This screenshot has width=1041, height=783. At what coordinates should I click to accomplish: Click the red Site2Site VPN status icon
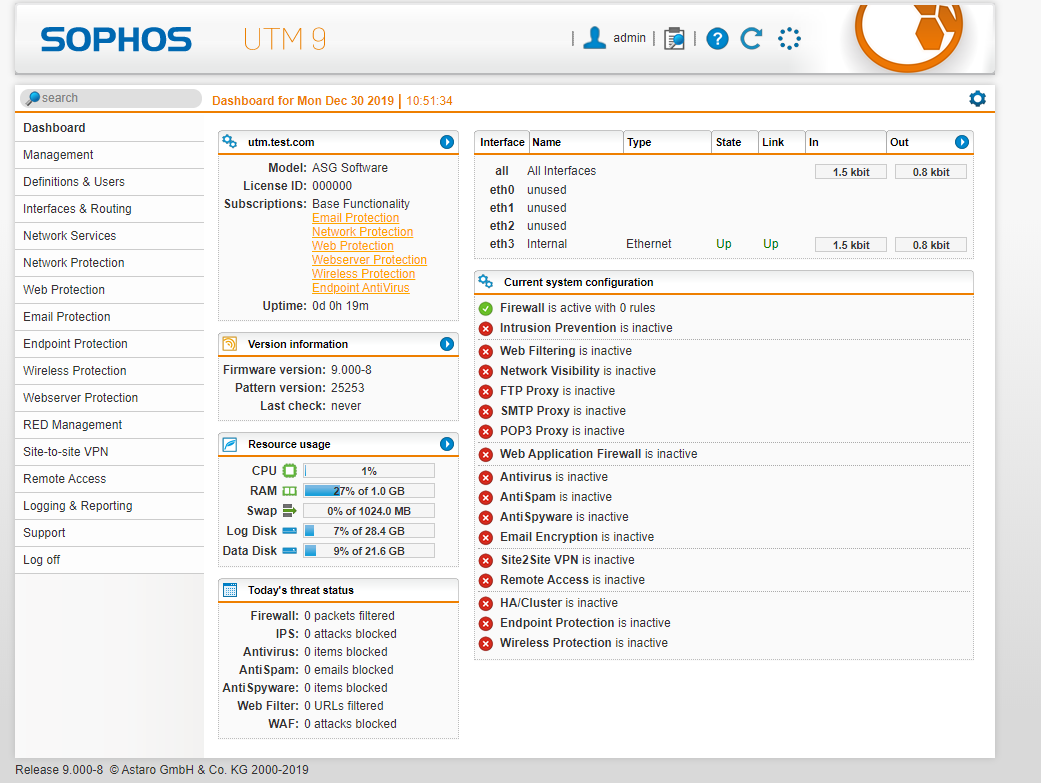tap(486, 561)
